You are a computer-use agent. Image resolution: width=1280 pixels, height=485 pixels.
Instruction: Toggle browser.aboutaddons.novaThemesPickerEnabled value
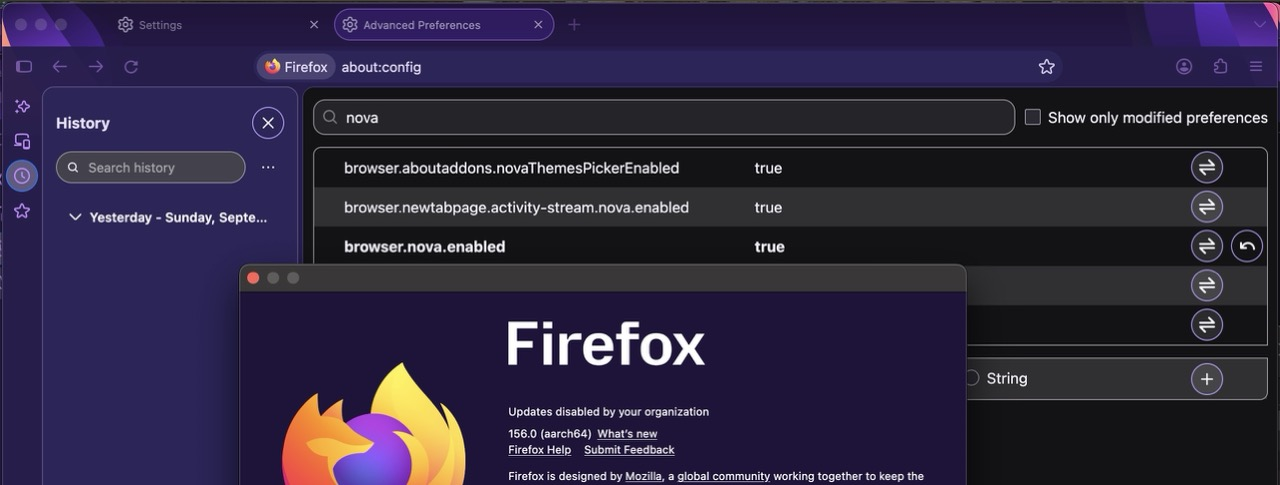point(1207,168)
